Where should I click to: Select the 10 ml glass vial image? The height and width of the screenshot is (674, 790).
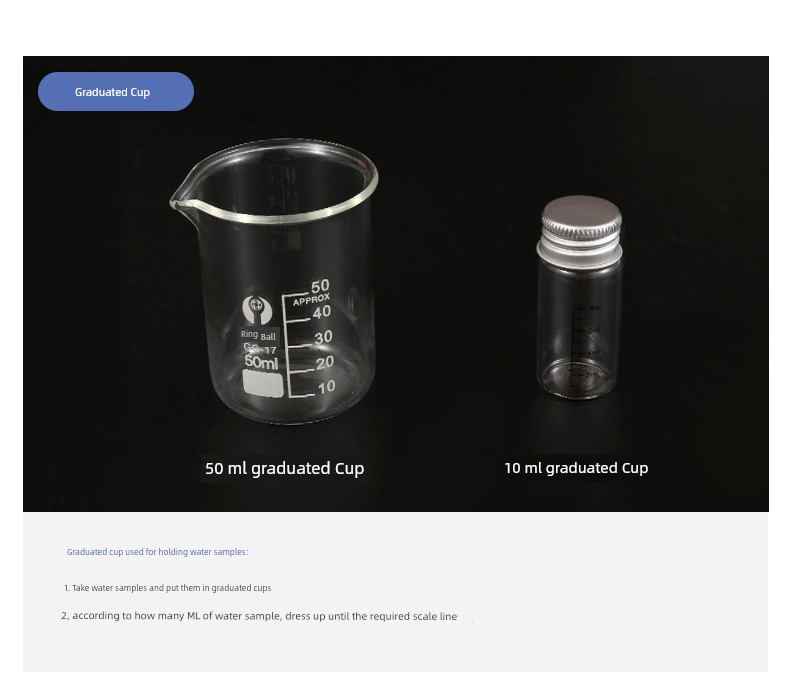(x=579, y=298)
